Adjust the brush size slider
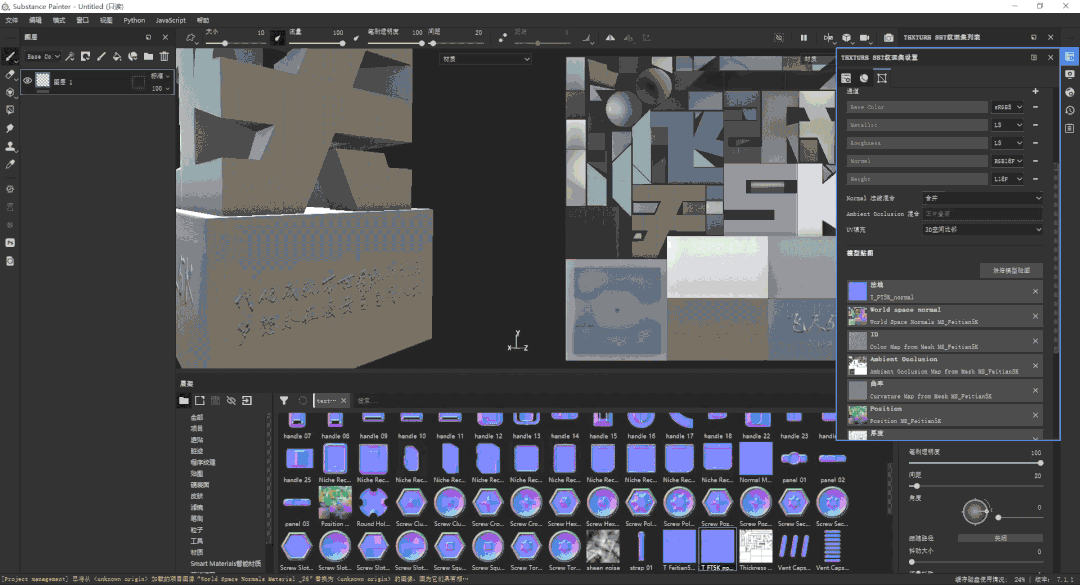The image size is (1080, 585). tap(235, 43)
